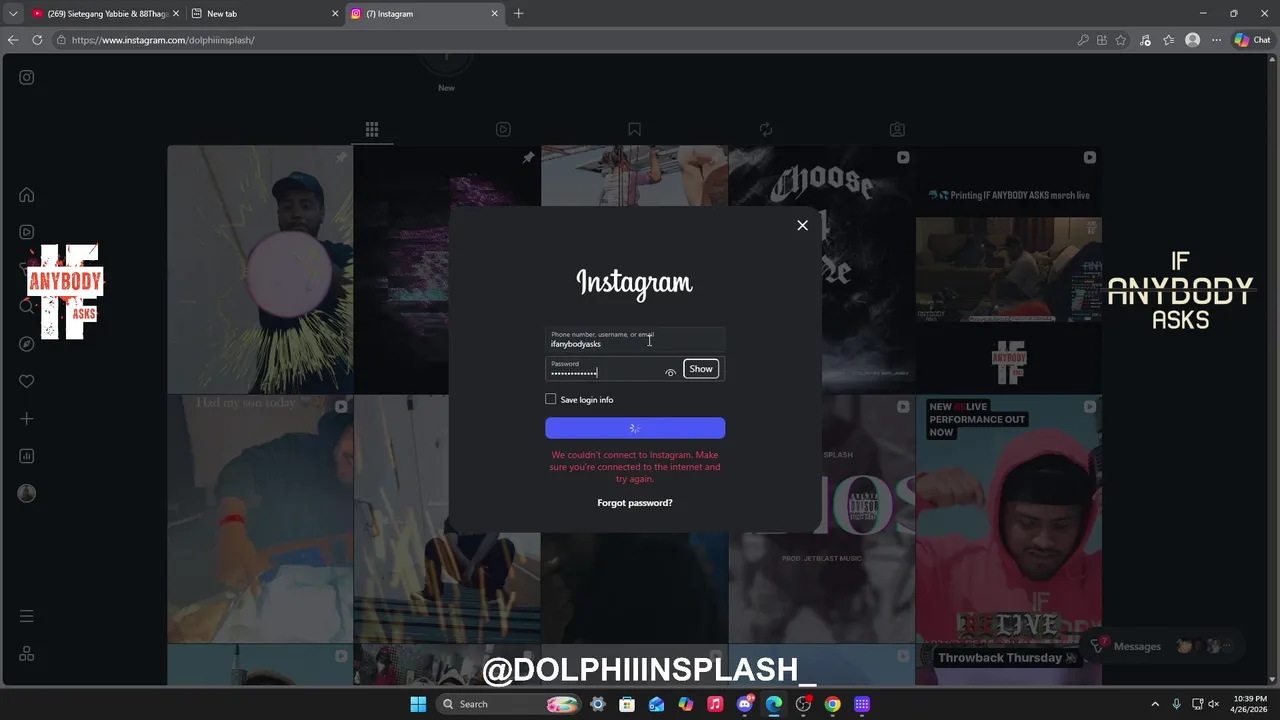1280x720 pixels.
Task: Toggle password visibility eye icon
Action: (670, 372)
